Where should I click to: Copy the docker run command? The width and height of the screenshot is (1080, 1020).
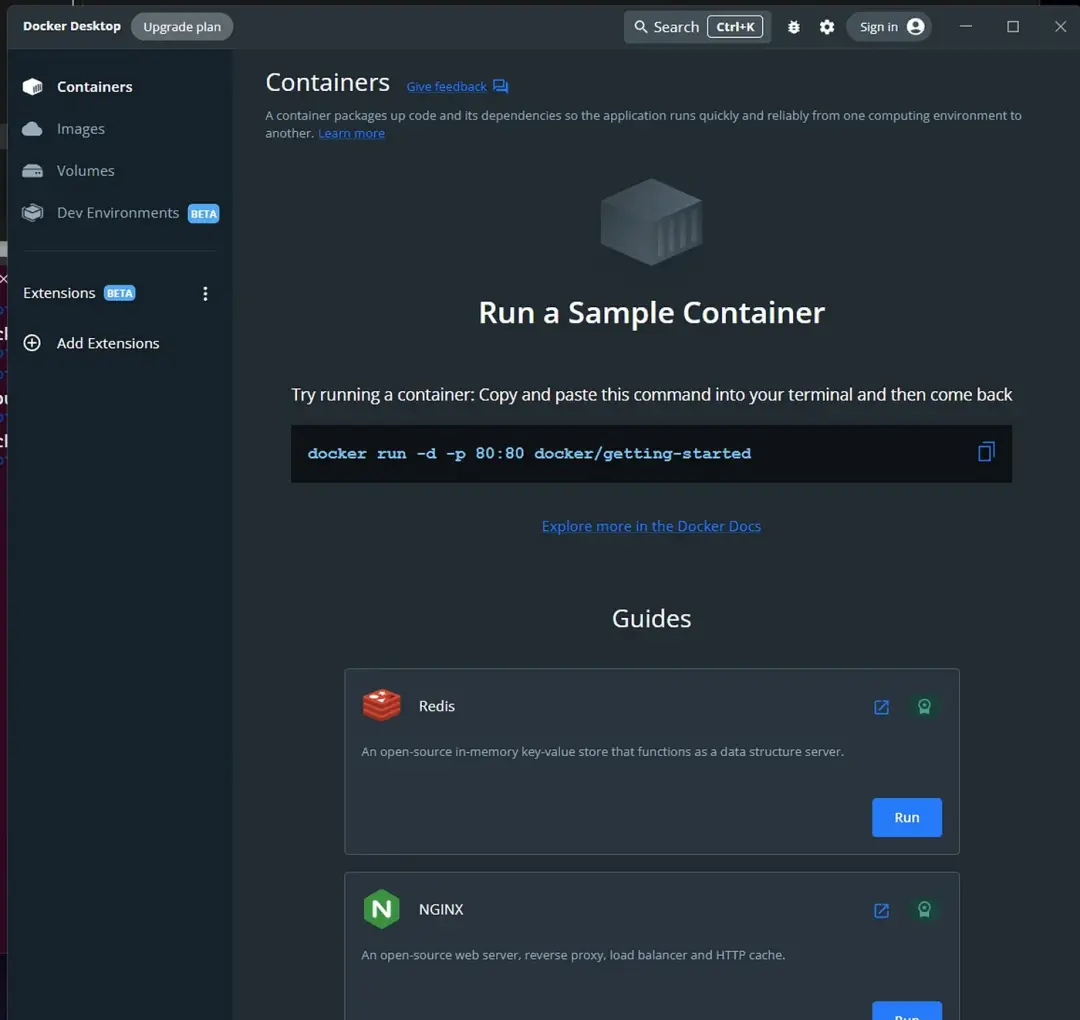coord(986,452)
